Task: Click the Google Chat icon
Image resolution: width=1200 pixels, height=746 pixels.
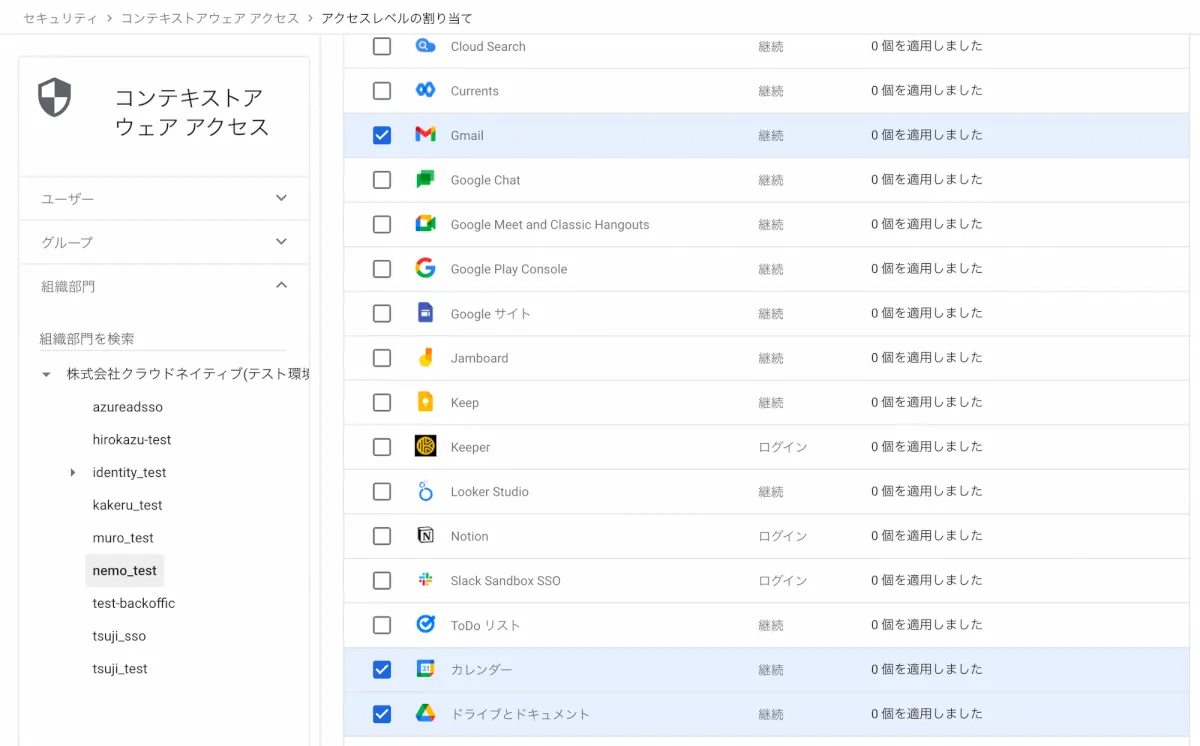Action: coord(425,180)
